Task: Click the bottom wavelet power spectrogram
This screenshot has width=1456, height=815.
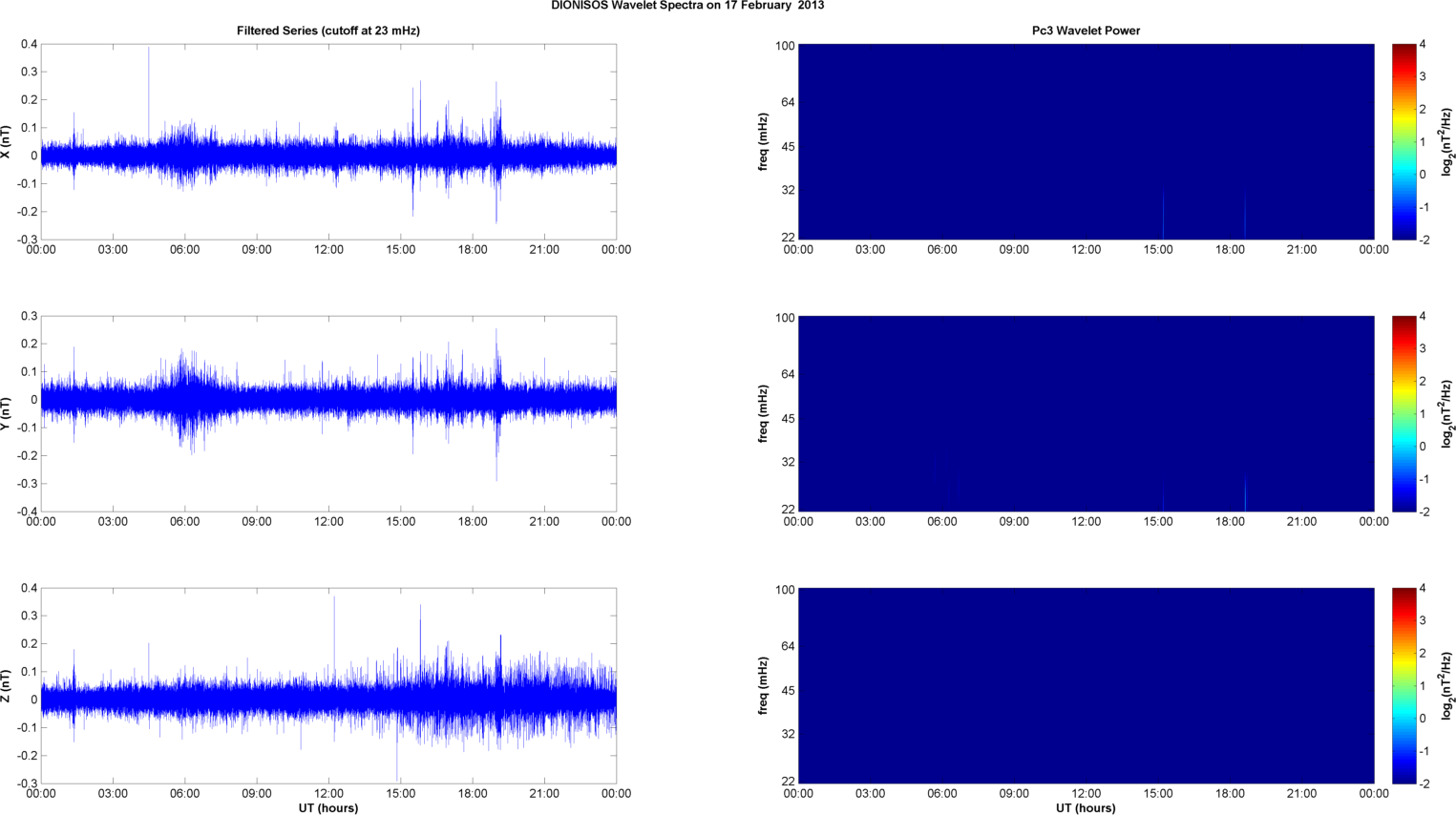Action: 1086,686
